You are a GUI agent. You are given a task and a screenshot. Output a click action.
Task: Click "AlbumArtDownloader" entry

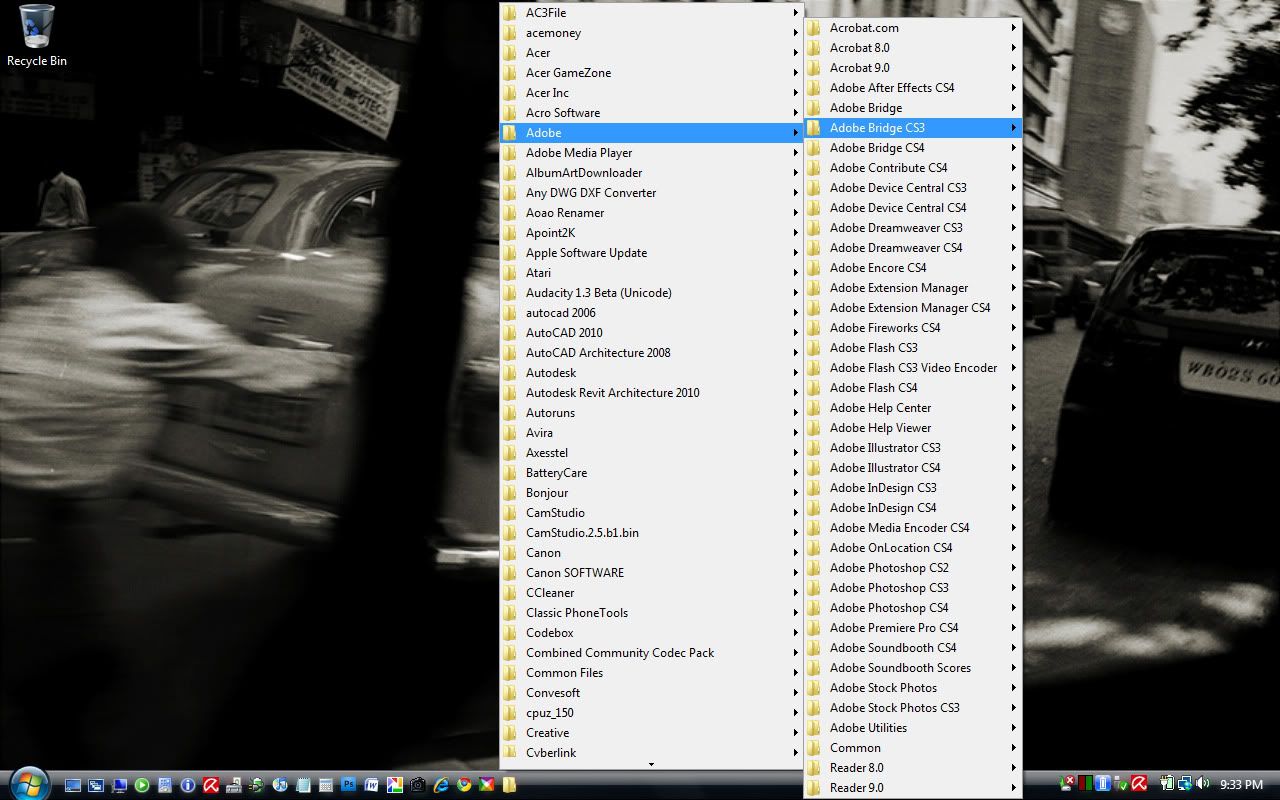coord(652,173)
